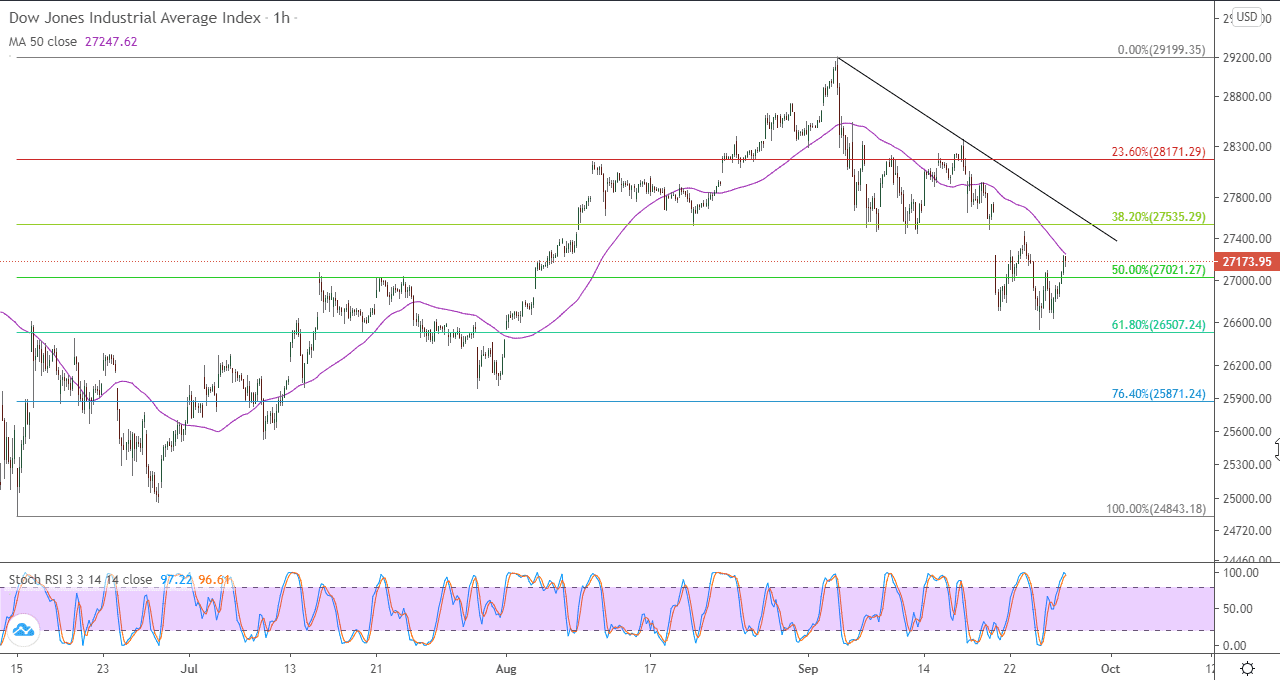Click 25600.00 on the price axis
This screenshot has height=680, width=1280.
click(1247, 432)
